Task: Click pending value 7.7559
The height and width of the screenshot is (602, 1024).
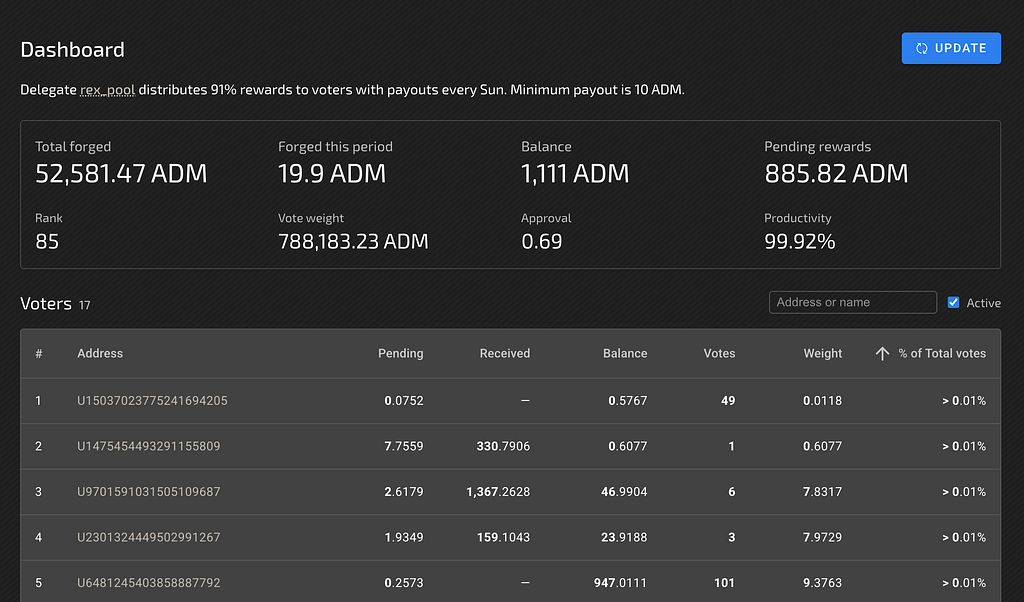Action: 404,447
